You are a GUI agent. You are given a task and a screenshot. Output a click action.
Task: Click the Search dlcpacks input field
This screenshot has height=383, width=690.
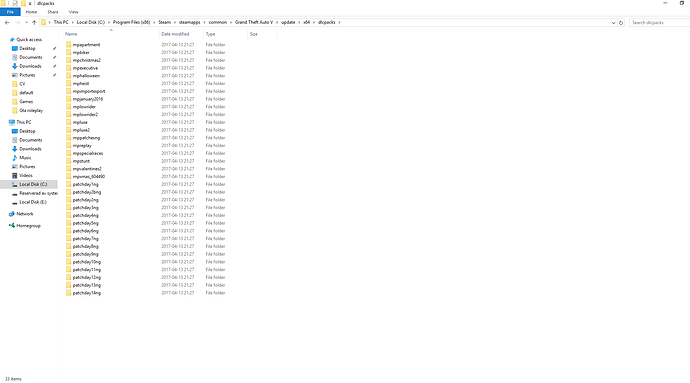click(660, 22)
